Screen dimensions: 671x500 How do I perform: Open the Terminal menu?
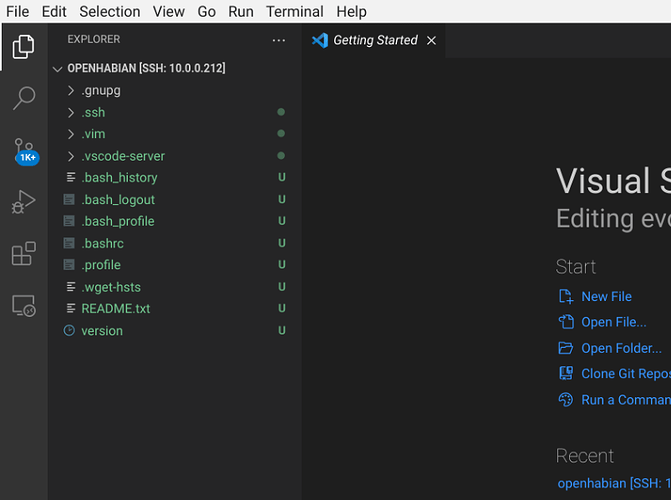[x=294, y=12]
